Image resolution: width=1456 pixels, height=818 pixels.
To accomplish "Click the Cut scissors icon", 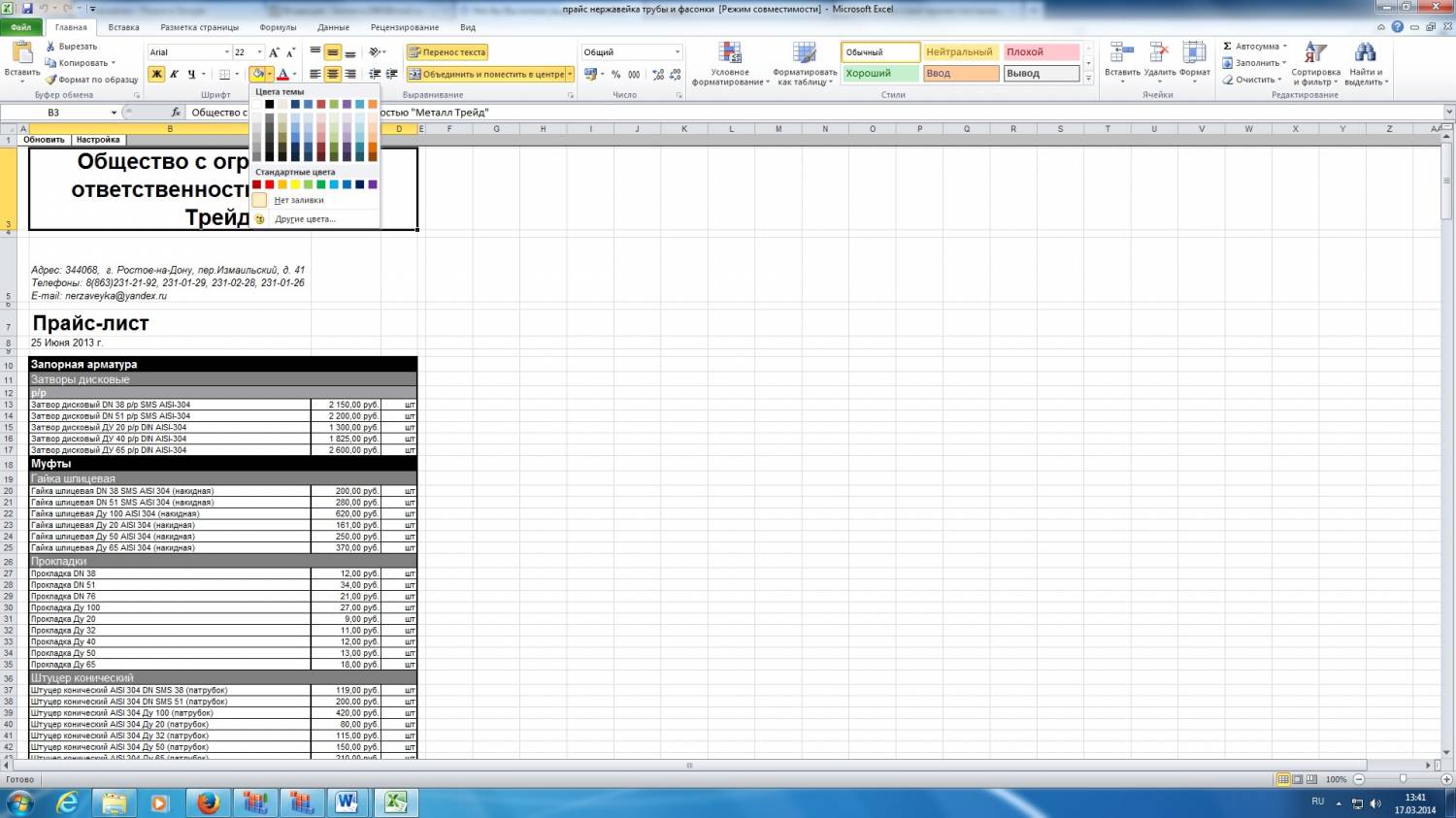I will [51, 47].
